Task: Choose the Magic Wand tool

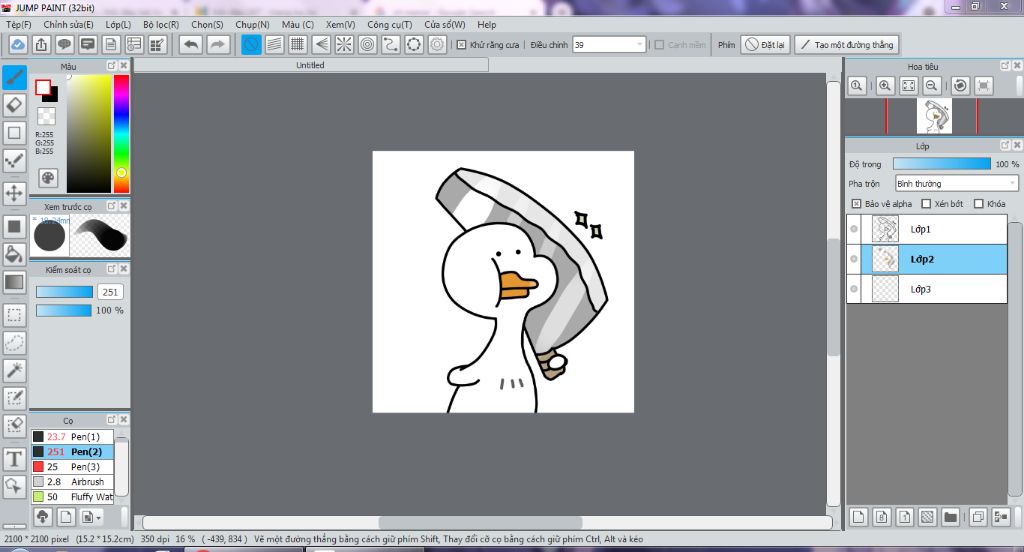Action: [14, 370]
